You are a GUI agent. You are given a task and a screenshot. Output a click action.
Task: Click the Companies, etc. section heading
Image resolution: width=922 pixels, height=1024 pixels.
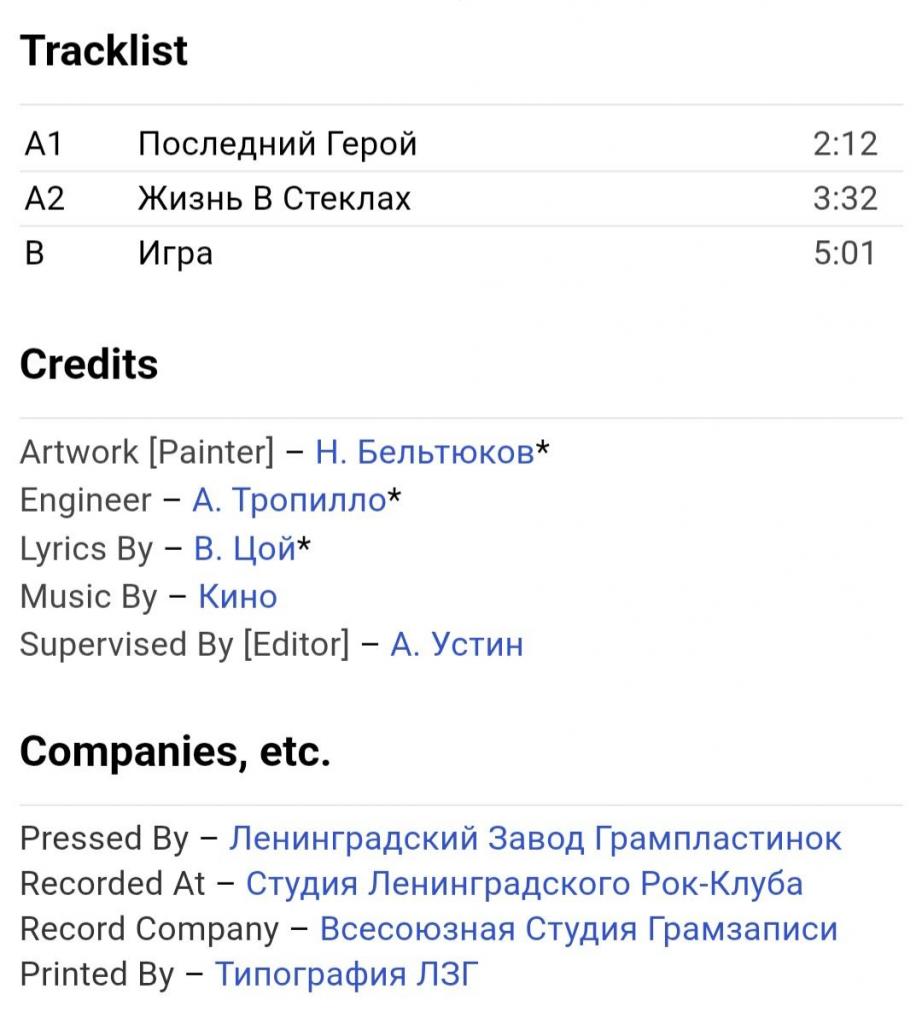coord(175,752)
